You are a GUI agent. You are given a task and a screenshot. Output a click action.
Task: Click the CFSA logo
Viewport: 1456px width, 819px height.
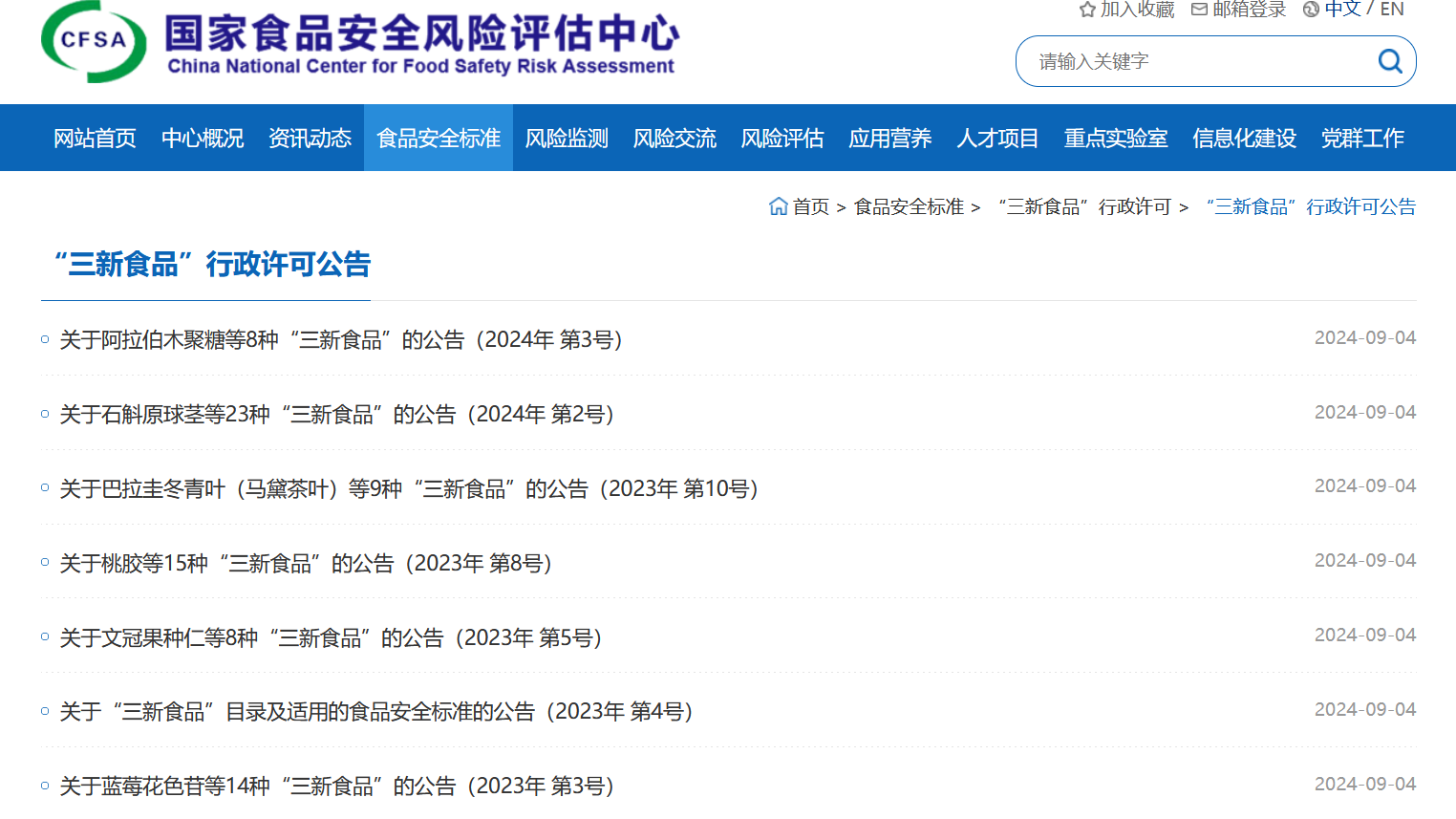(94, 42)
